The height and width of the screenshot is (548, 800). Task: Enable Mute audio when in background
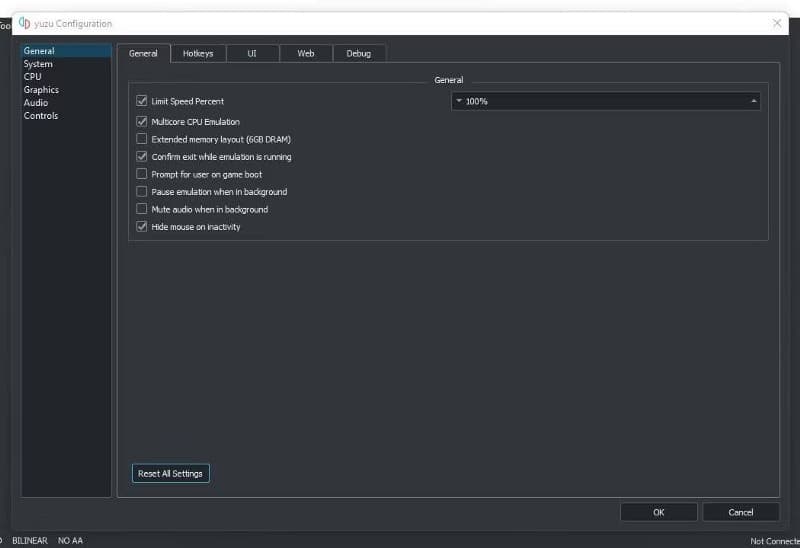click(x=141, y=209)
